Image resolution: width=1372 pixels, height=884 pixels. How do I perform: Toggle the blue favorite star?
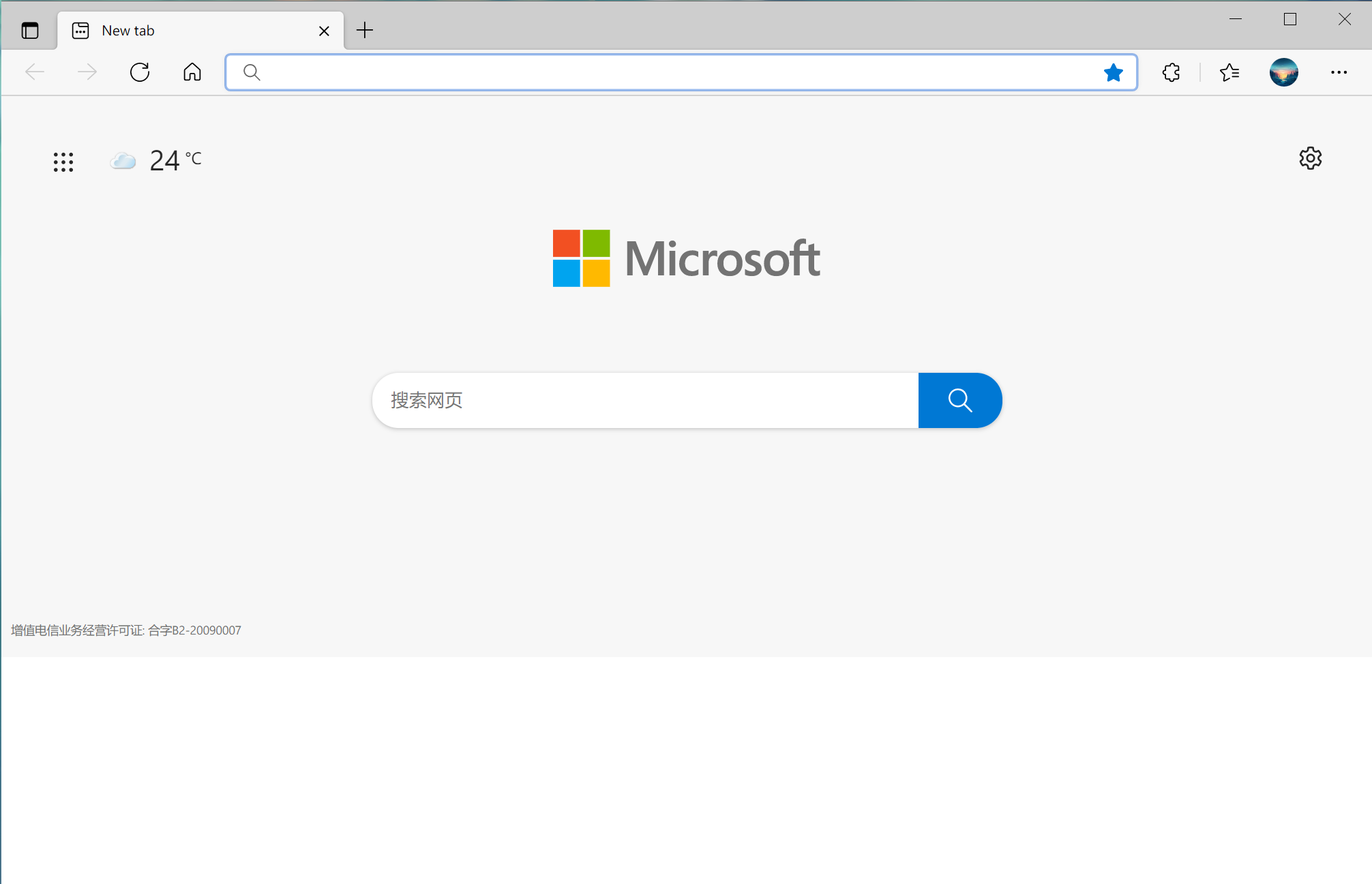(x=1113, y=72)
